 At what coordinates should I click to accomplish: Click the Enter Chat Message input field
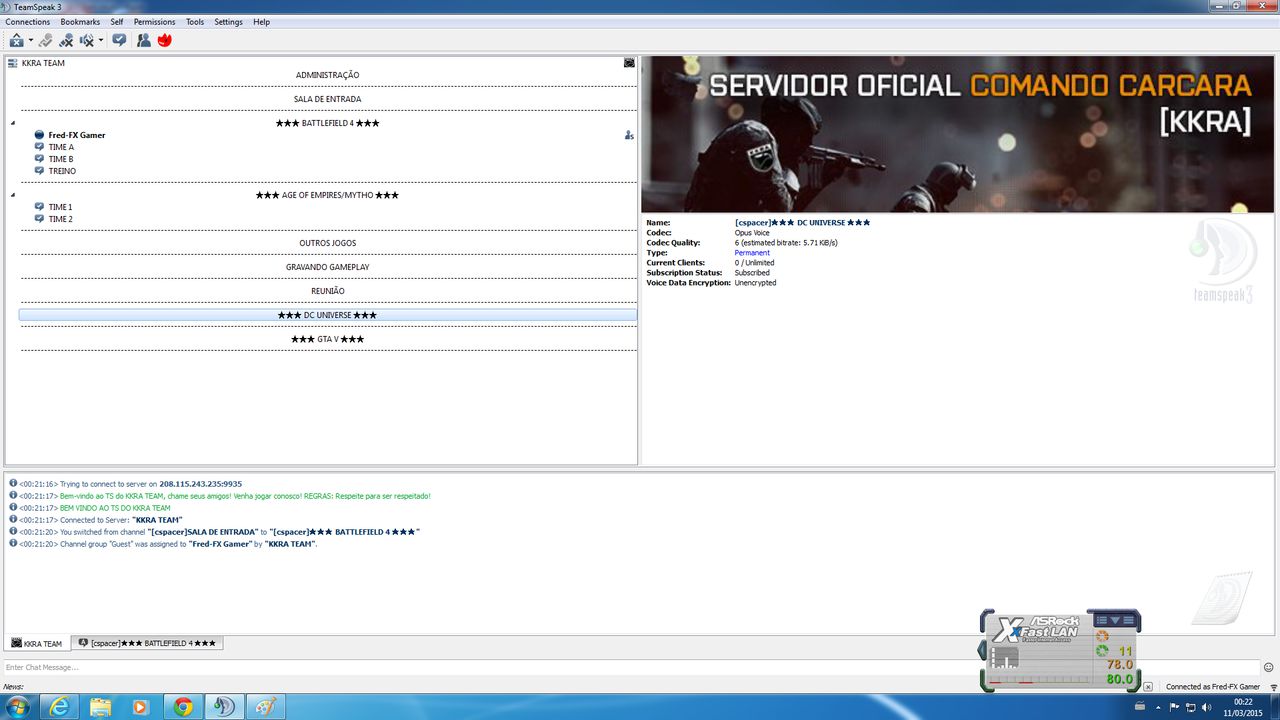(630, 667)
